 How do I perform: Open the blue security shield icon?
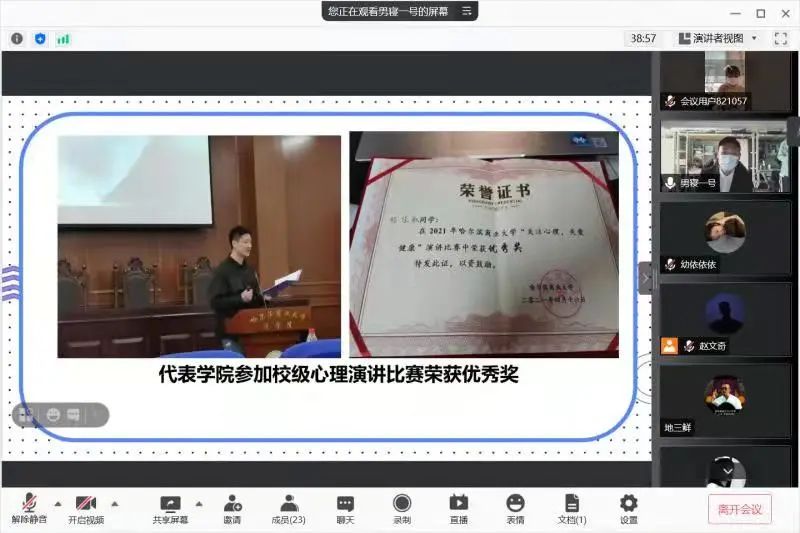(40, 38)
